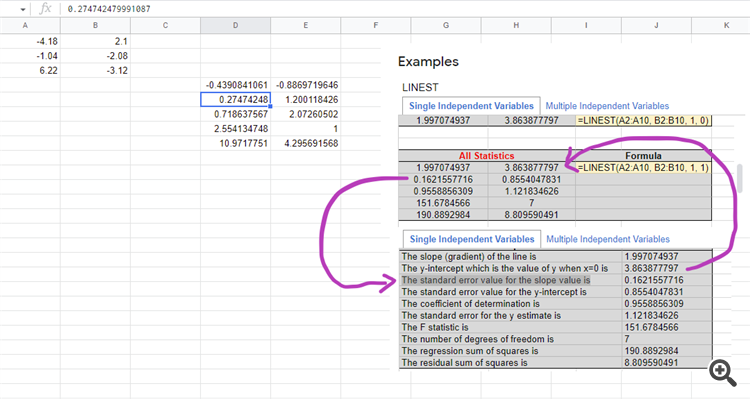This screenshot has width=750, height=399.
Task: Click the magnifier zoom icon
Action: tap(723, 374)
